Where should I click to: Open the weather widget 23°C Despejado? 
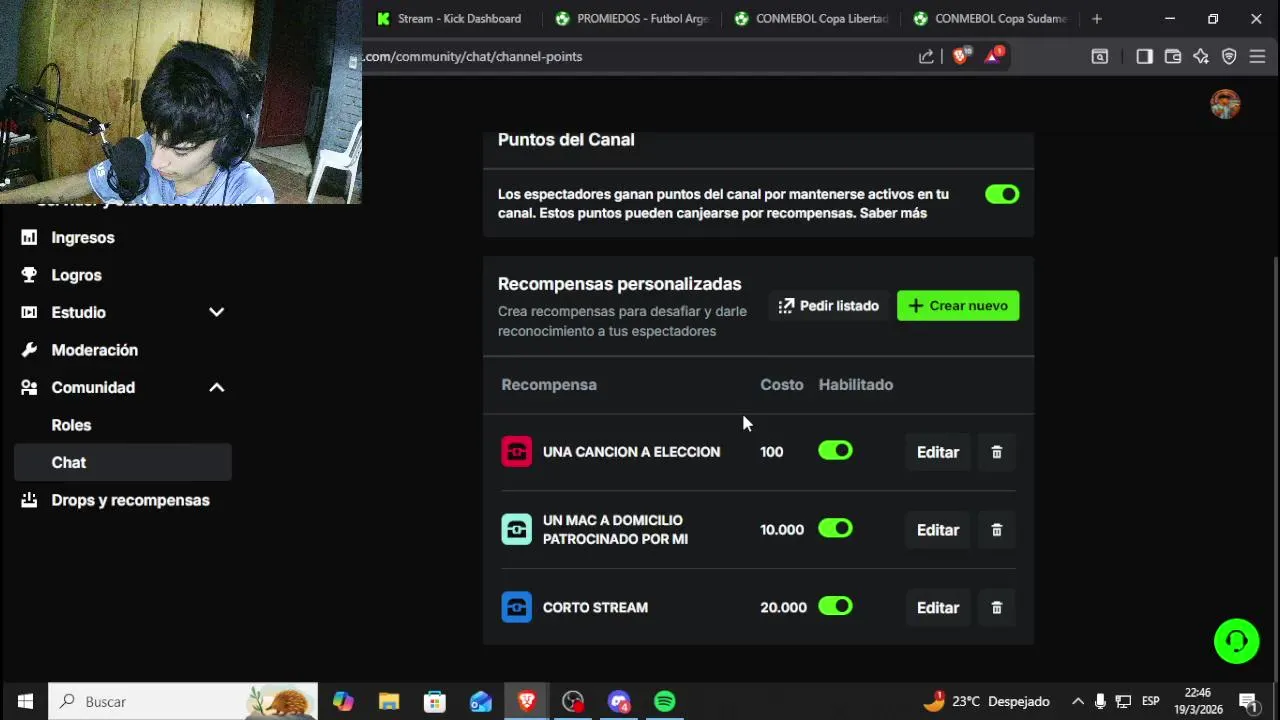coord(986,702)
